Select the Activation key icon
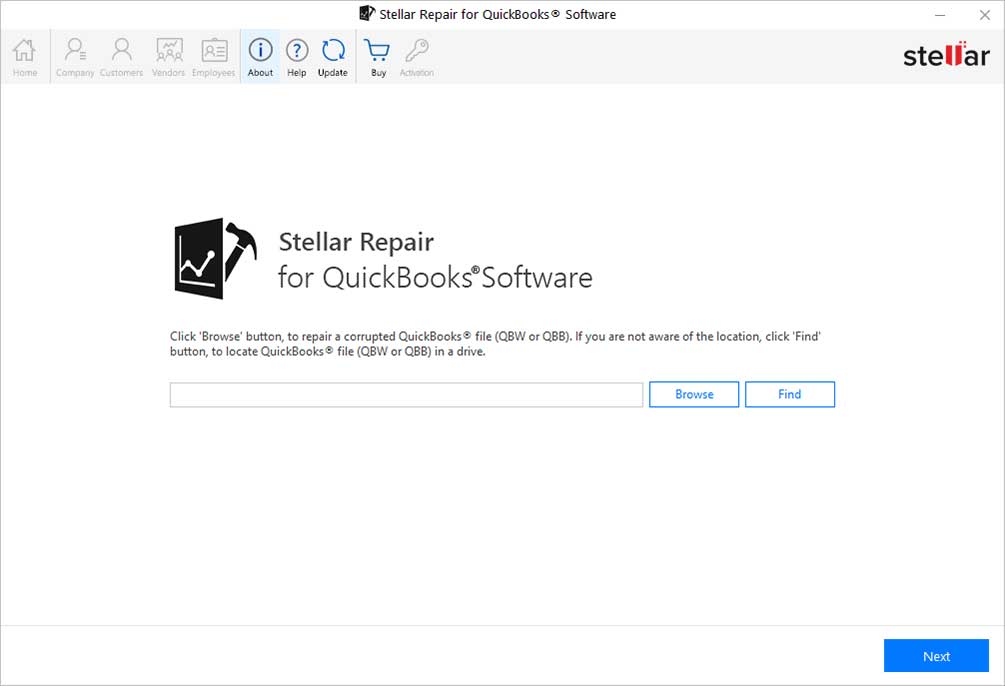 [417, 55]
